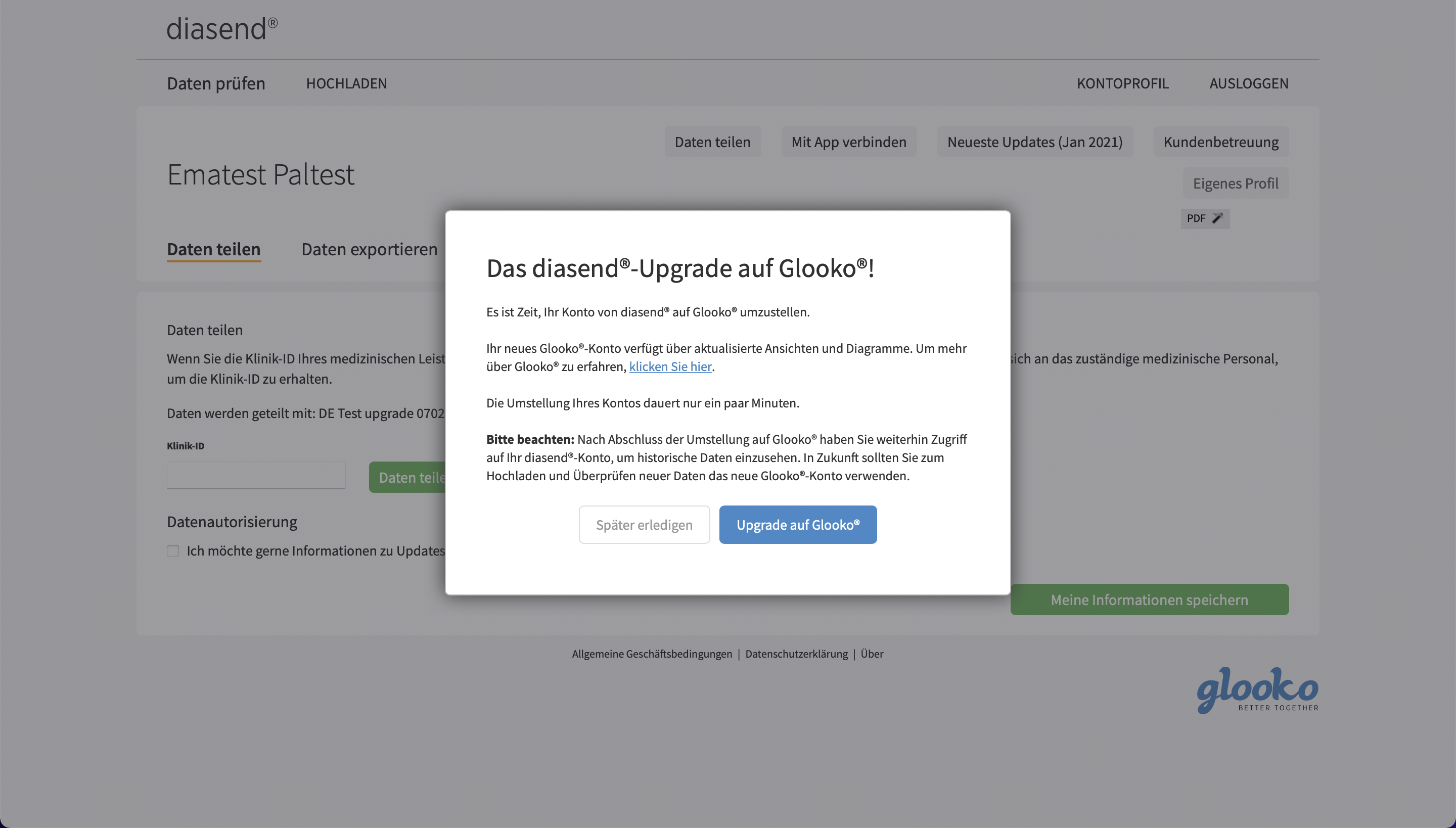Screen dimensions: 1456x828
Task: Click the Klinik-ID label
Action: pos(186,446)
